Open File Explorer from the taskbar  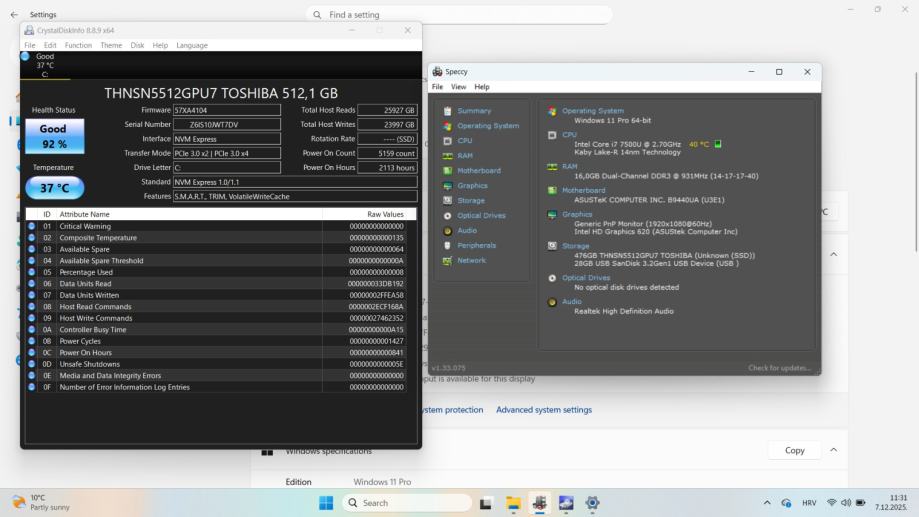click(x=513, y=503)
